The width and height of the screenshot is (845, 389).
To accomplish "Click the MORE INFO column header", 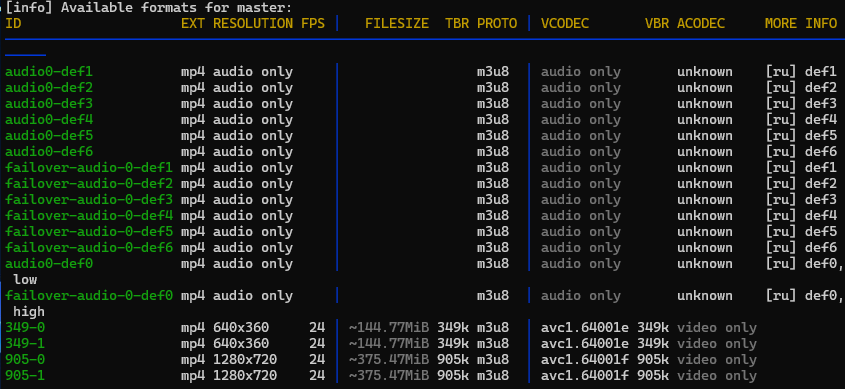I will click(x=801, y=24).
